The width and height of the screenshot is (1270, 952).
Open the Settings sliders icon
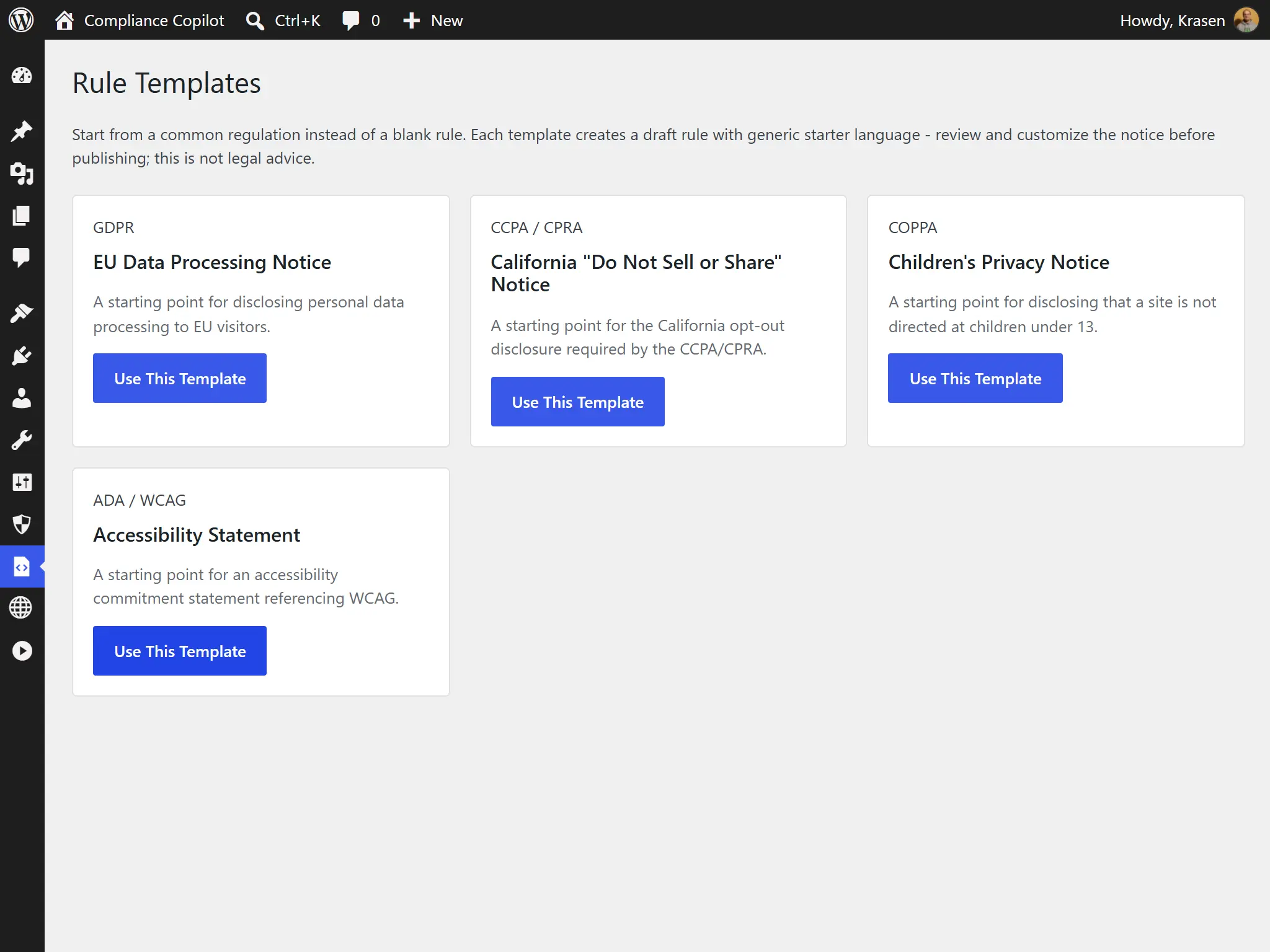click(22, 482)
